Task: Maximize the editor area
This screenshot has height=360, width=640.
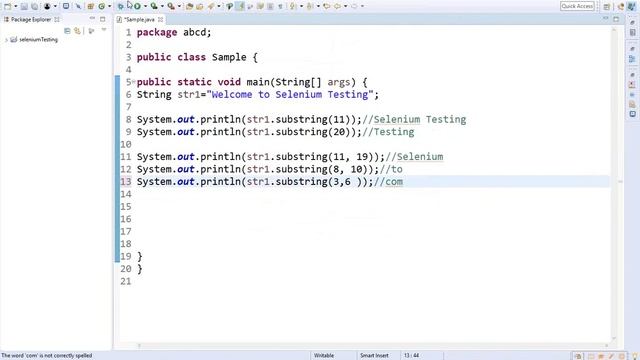Action: [616, 19]
